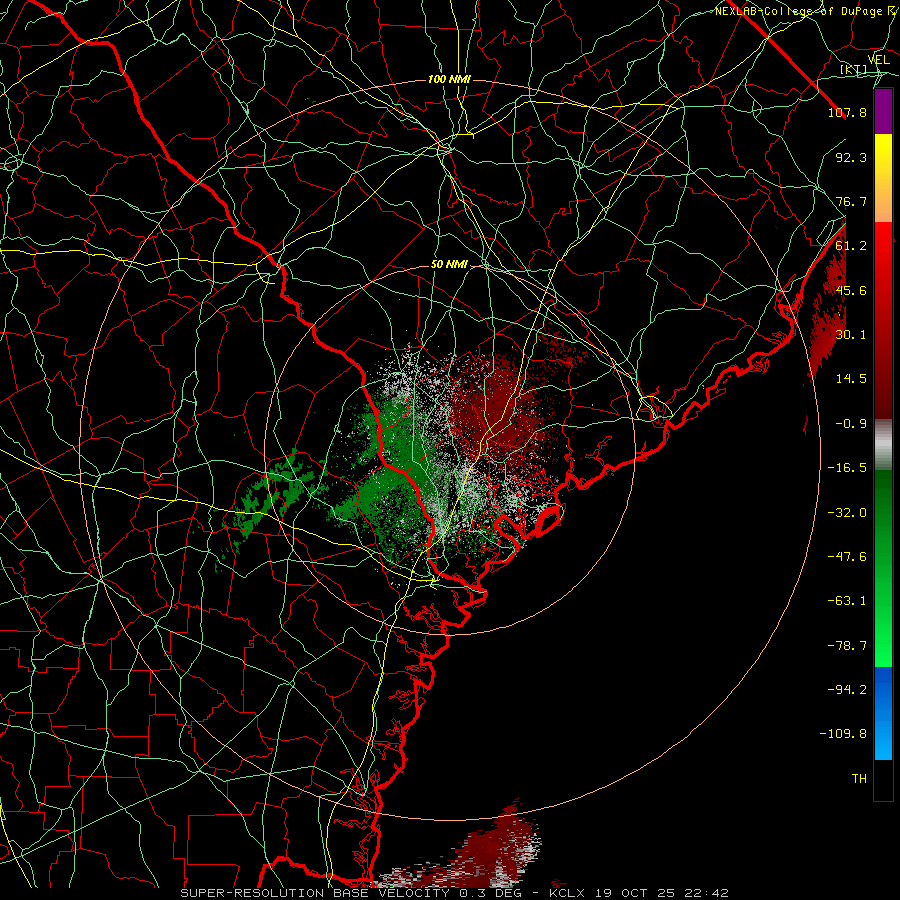This screenshot has height=900, width=900.
Task: Select the -16.5 value on velocity scale
Action: 847,468
